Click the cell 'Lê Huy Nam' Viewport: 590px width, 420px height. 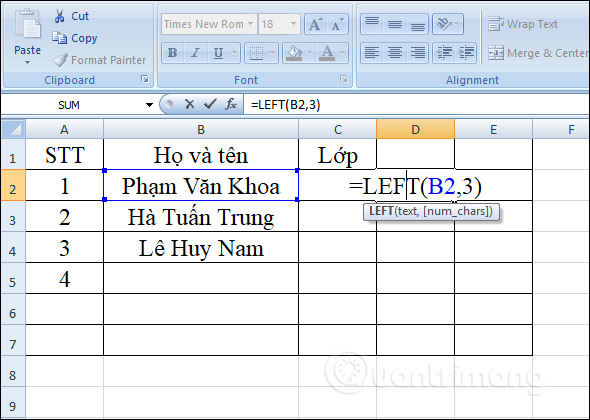(201, 248)
